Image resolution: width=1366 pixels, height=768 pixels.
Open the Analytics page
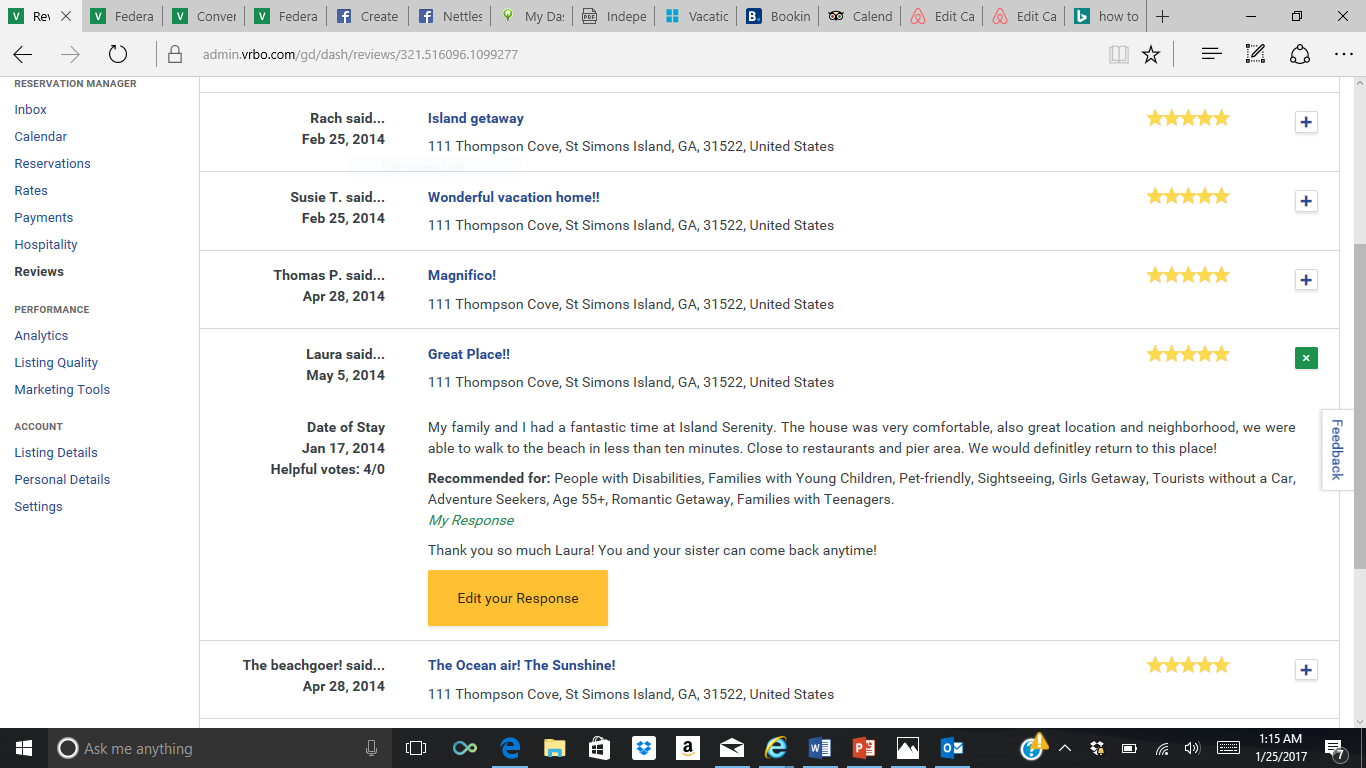click(41, 336)
